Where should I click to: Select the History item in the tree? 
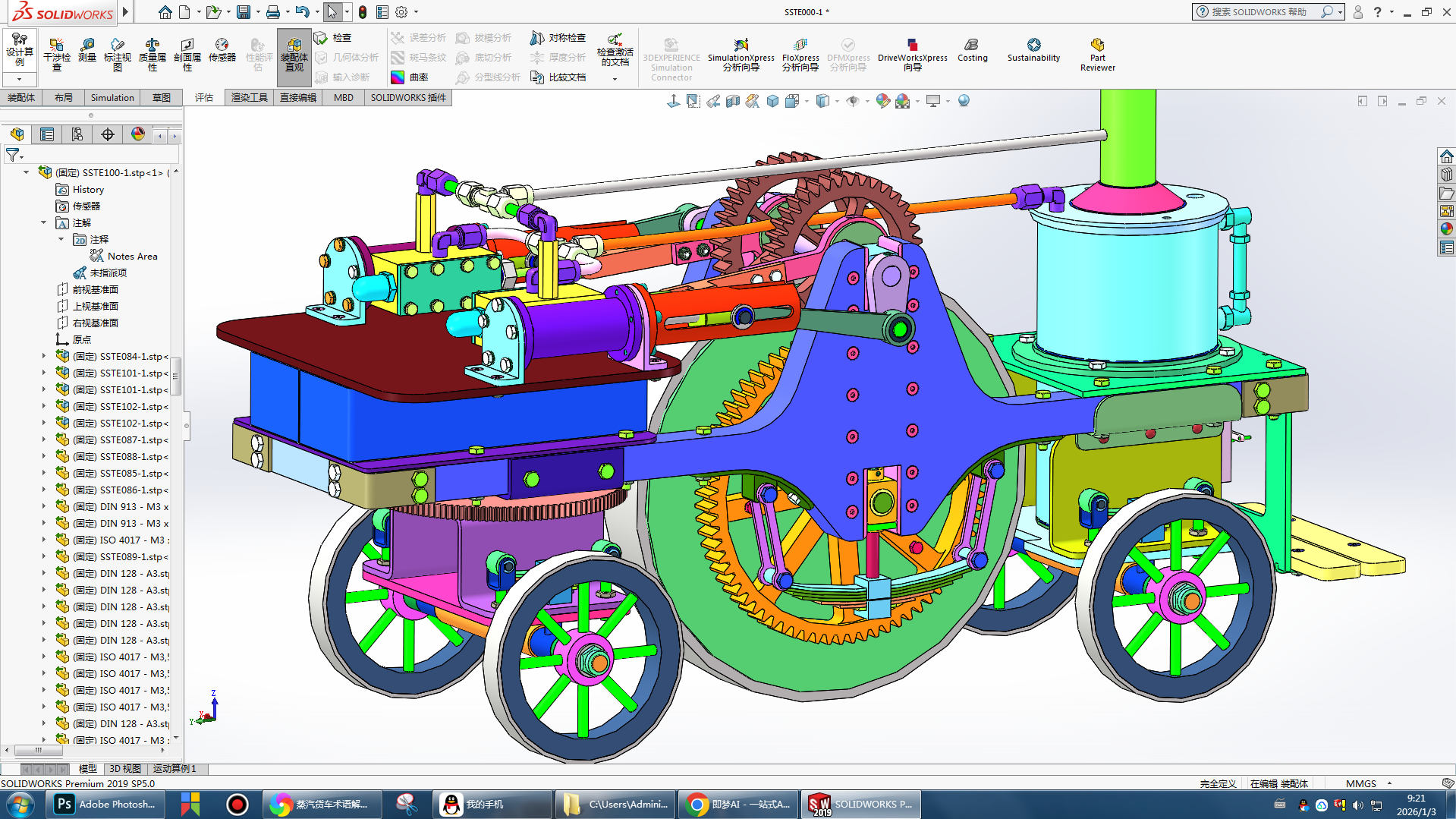click(88, 190)
